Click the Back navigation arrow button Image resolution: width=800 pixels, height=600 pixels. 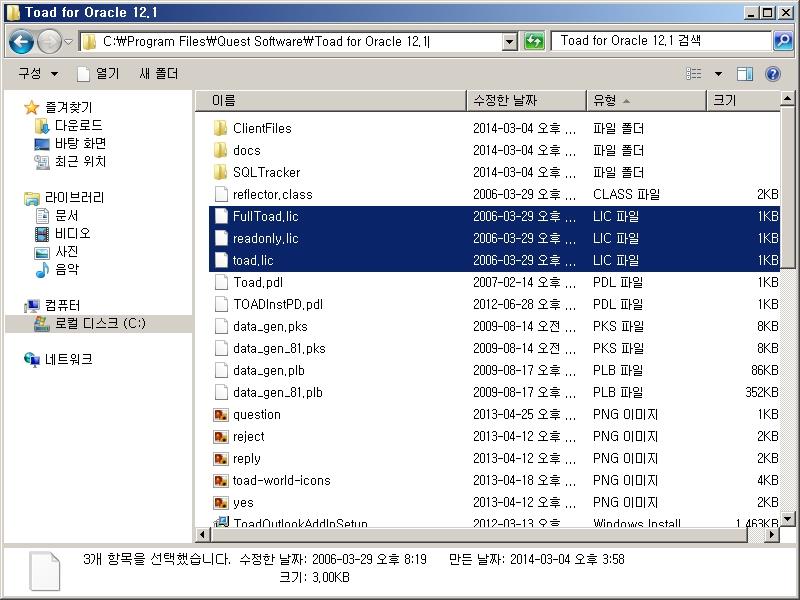point(21,41)
